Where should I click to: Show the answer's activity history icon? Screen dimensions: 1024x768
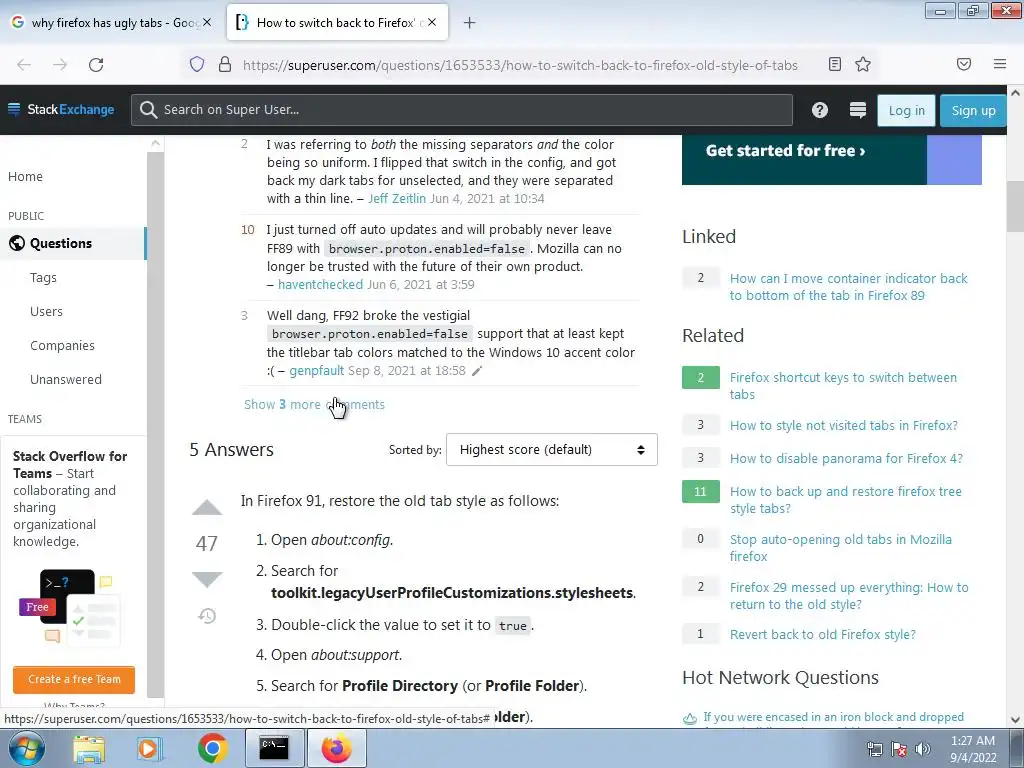(x=207, y=616)
